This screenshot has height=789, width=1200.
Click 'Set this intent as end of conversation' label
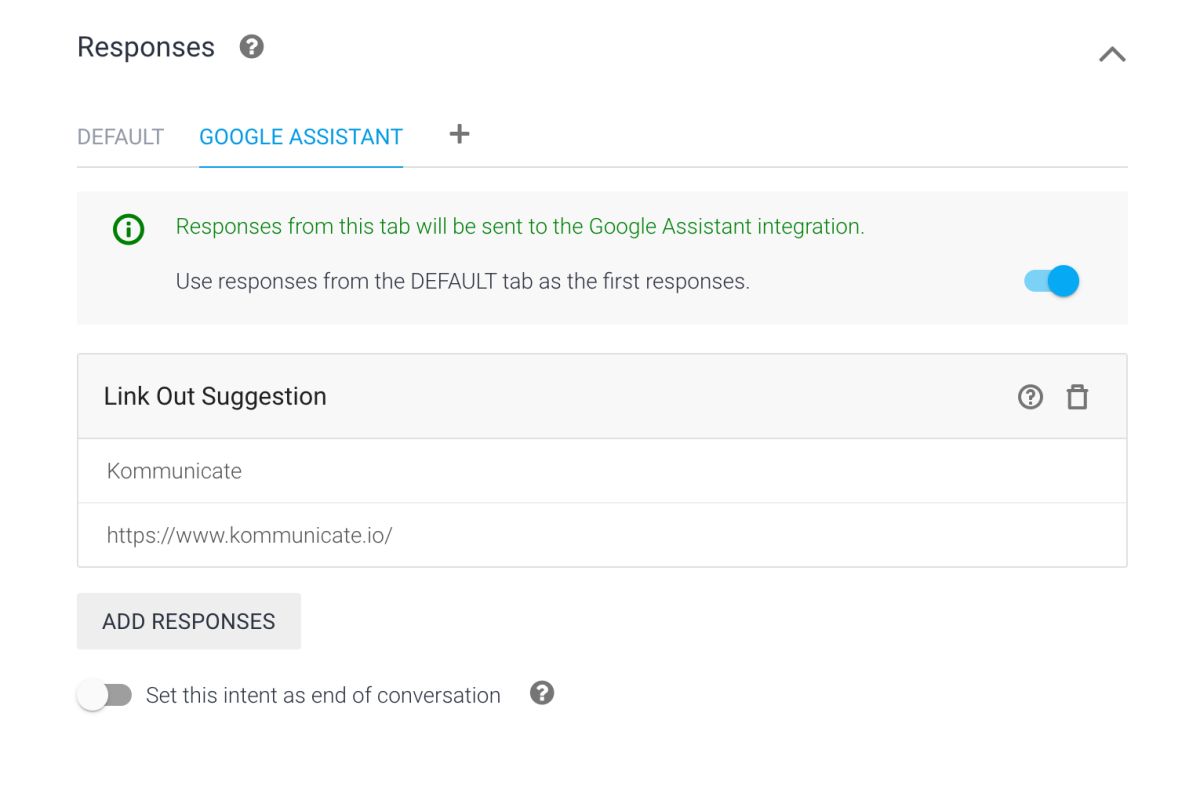pos(323,695)
